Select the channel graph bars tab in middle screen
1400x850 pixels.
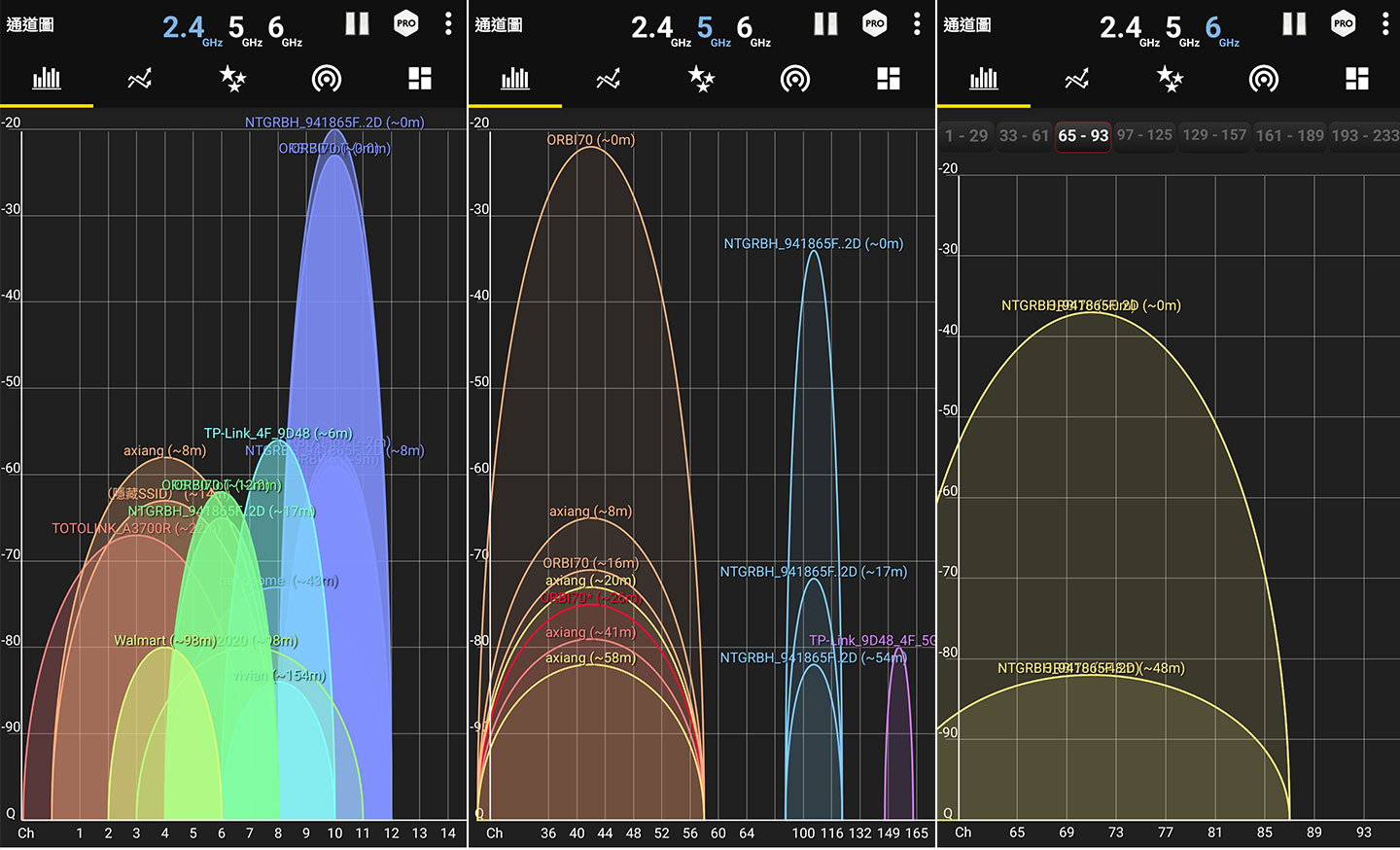pyautogui.click(x=515, y=79)
